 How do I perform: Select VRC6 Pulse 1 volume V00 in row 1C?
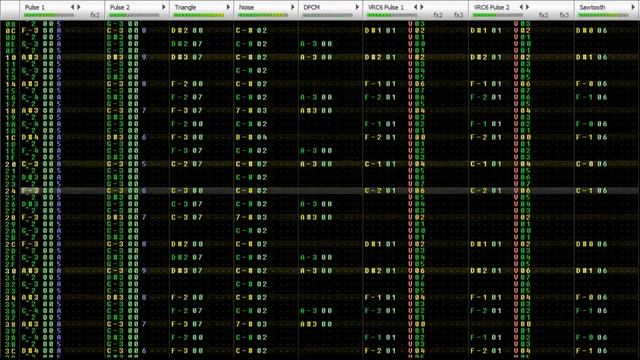point(417,137)
